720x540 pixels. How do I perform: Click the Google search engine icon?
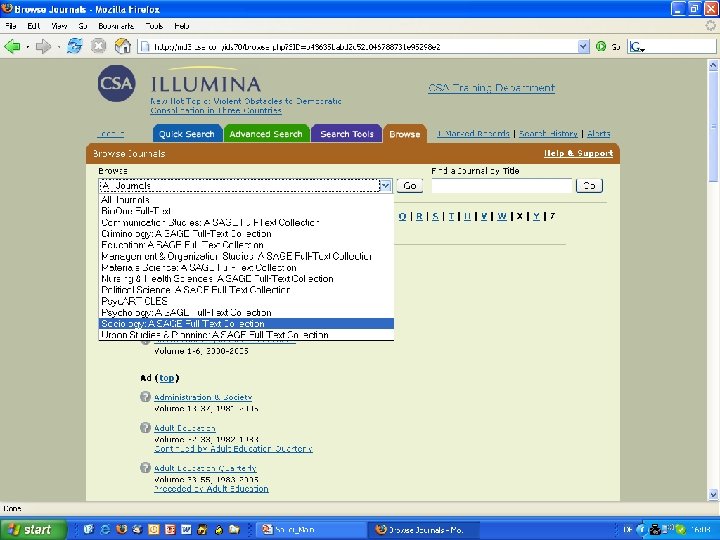(637, 46)
